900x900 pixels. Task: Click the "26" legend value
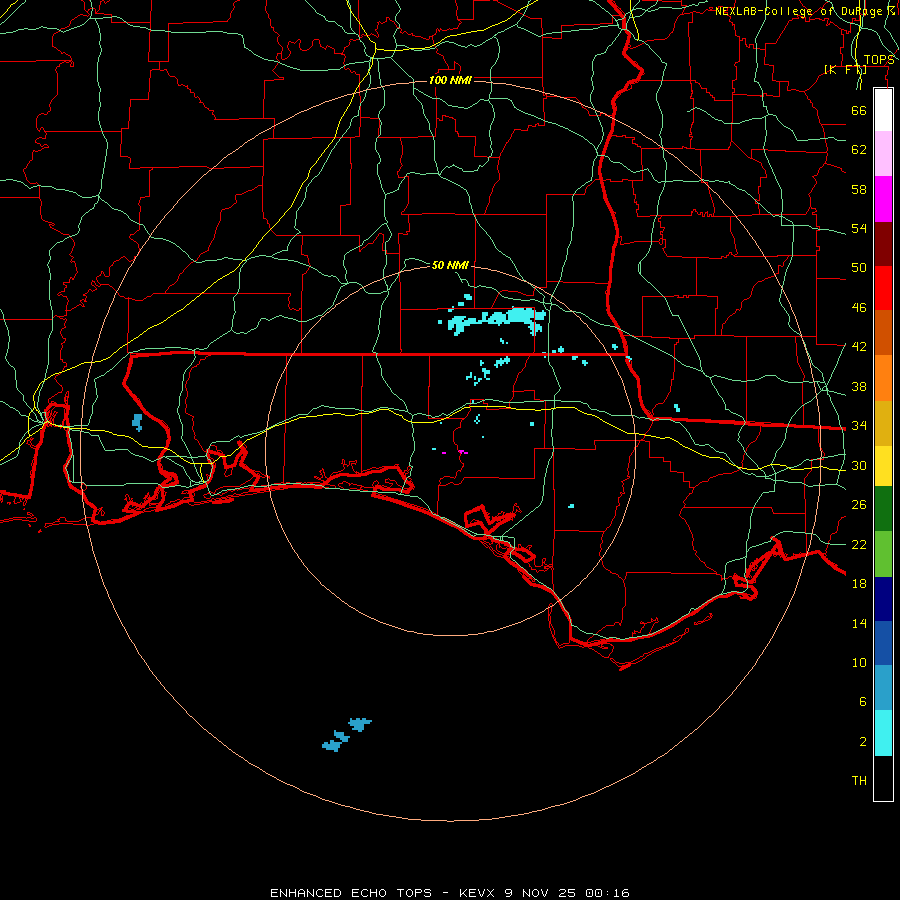859,505
